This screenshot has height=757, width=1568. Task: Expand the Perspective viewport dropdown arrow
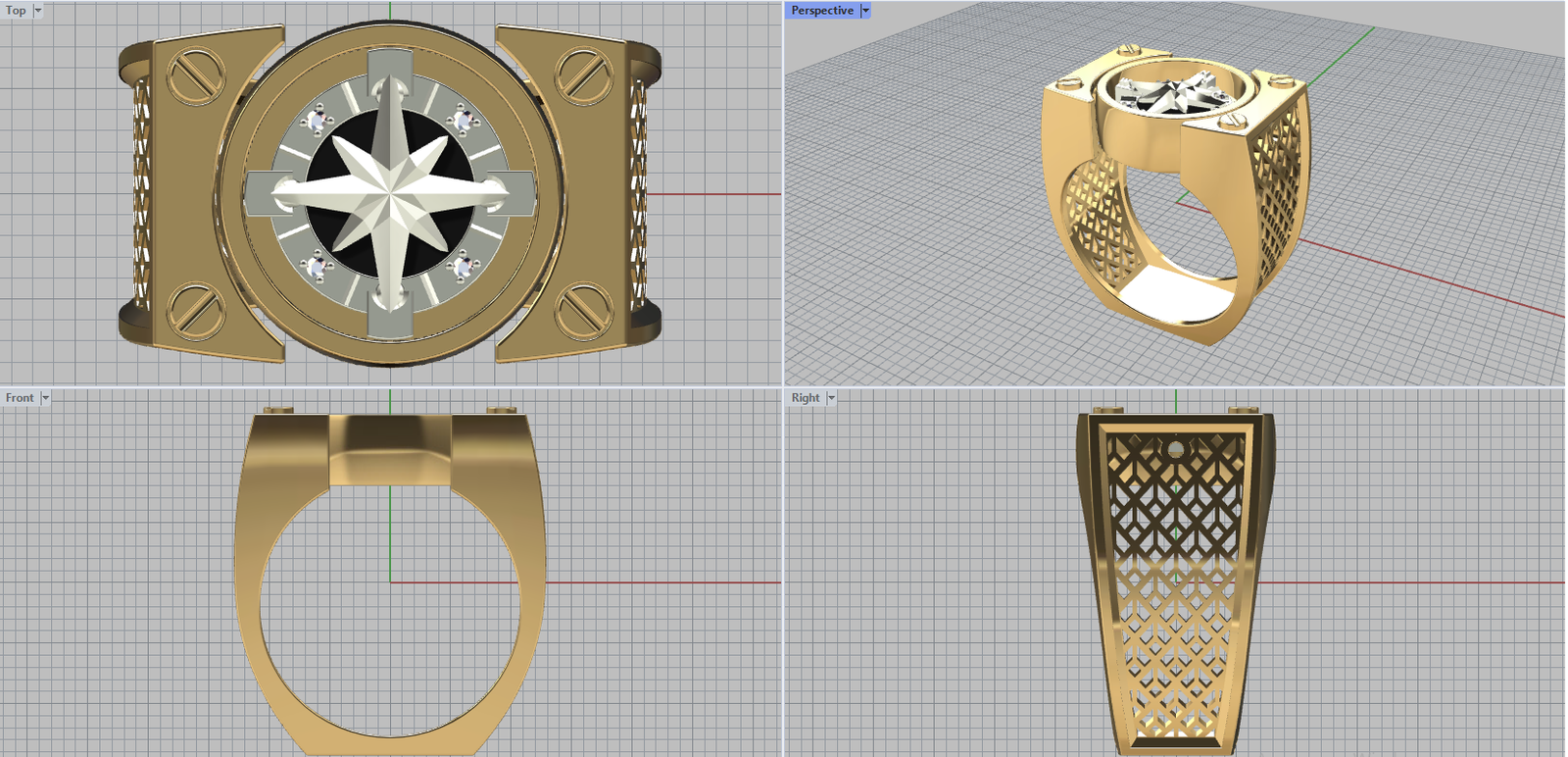click(x=865, y=11)
